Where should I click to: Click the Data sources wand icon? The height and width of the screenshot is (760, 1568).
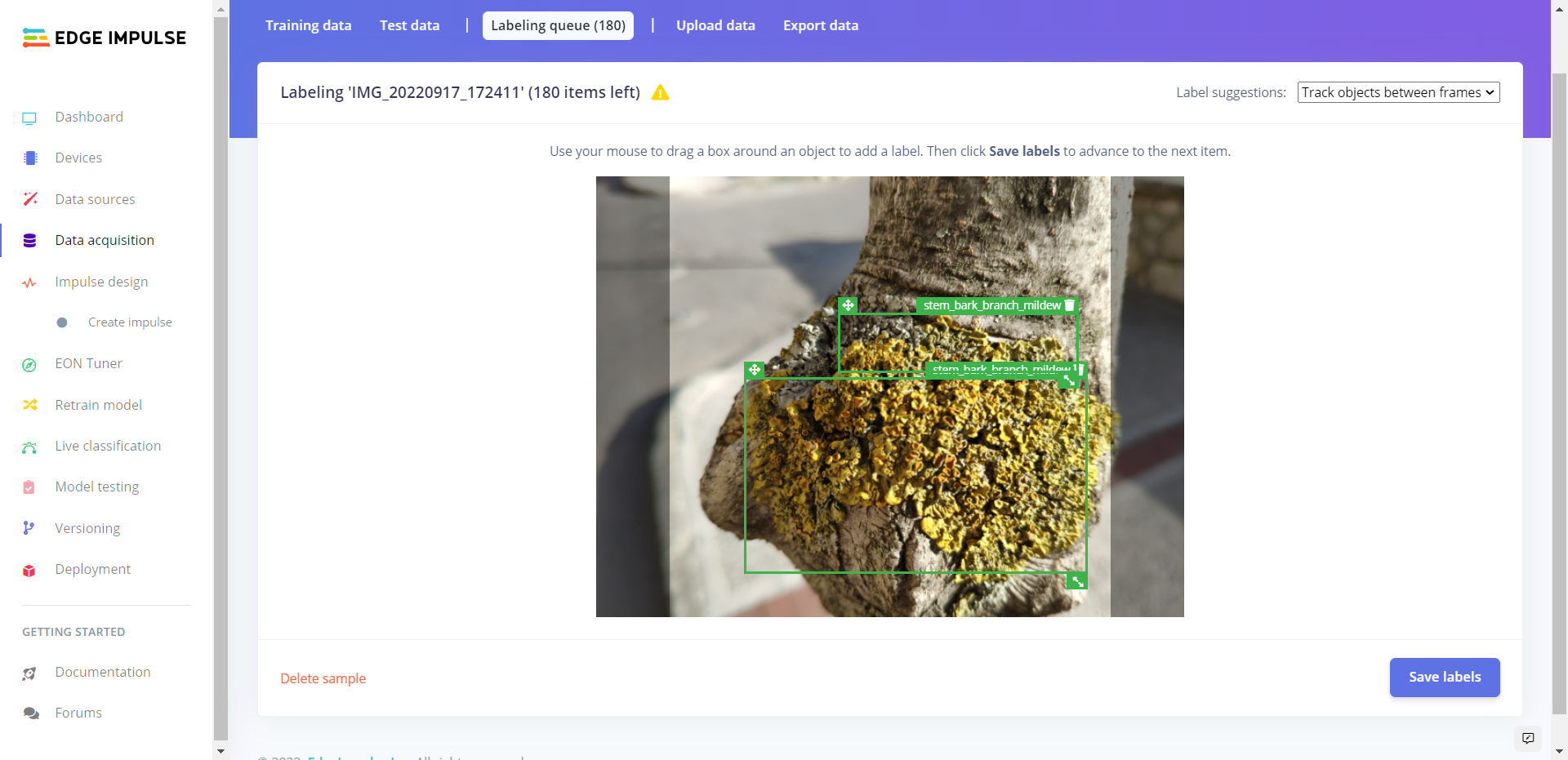coord(30,199)
